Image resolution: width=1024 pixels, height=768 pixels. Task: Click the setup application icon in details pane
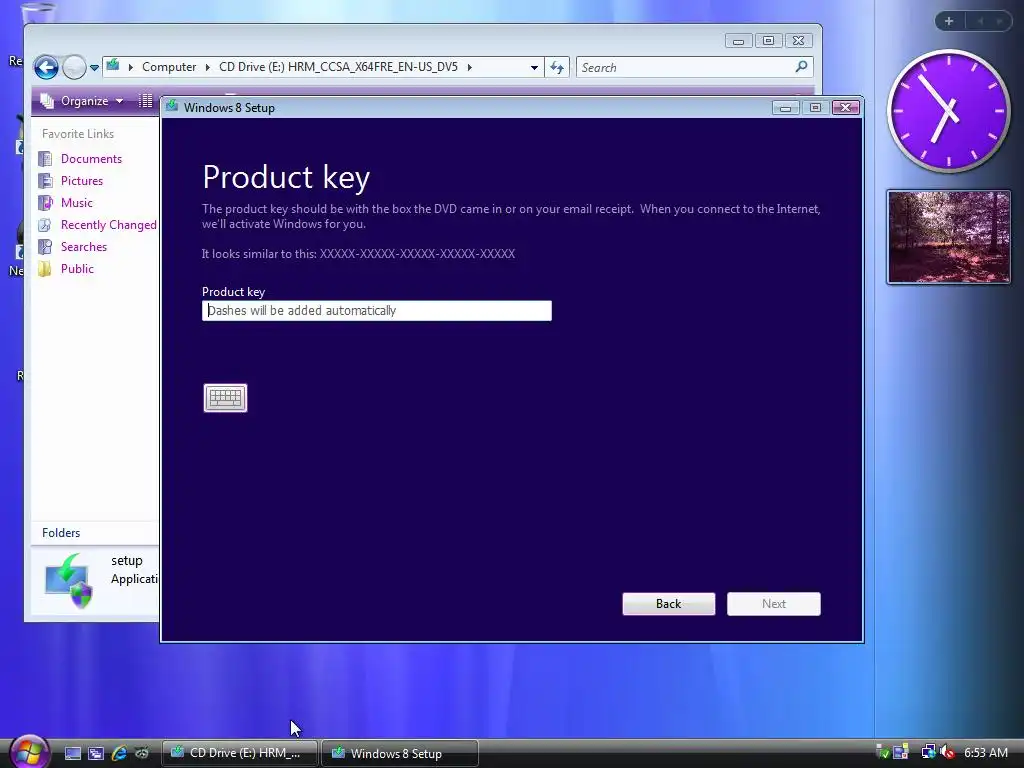click(x=69, y=581)
